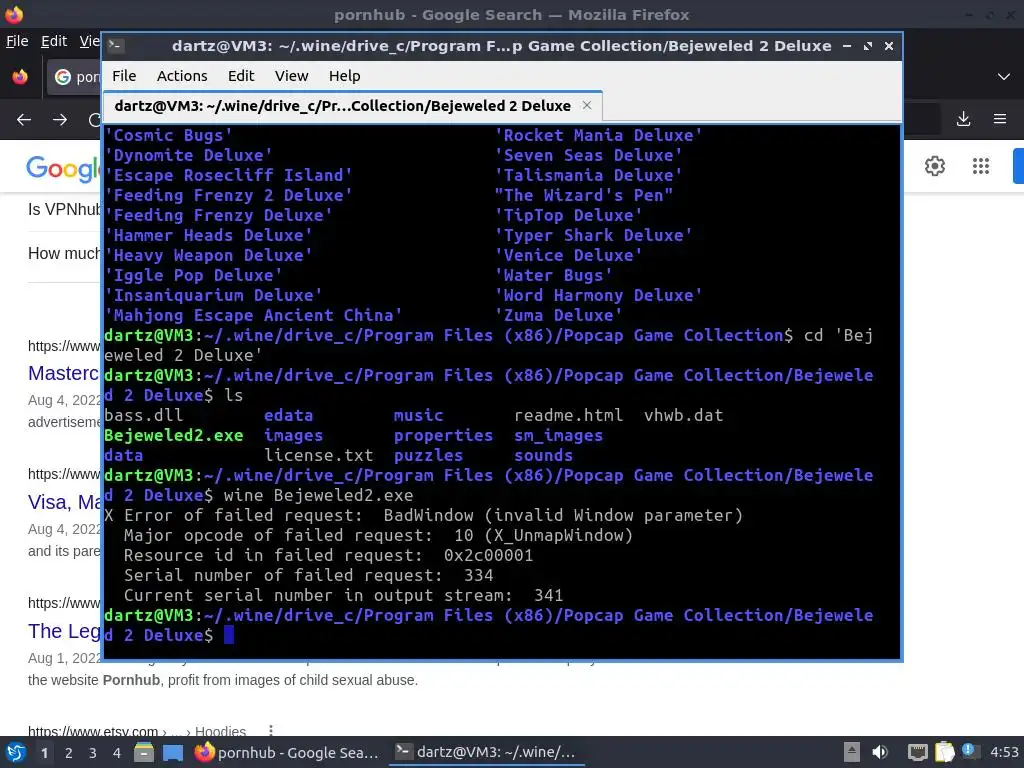Click the Google logo in Firefox
Viewport: 1024px width, 768px height.
tap(63, 168)
